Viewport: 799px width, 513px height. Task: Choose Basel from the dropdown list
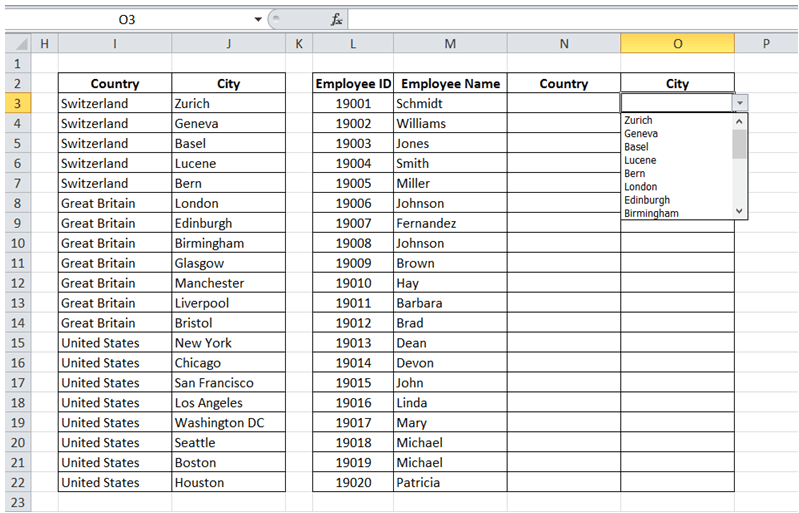pyautogui.click(x=636, y=147)
